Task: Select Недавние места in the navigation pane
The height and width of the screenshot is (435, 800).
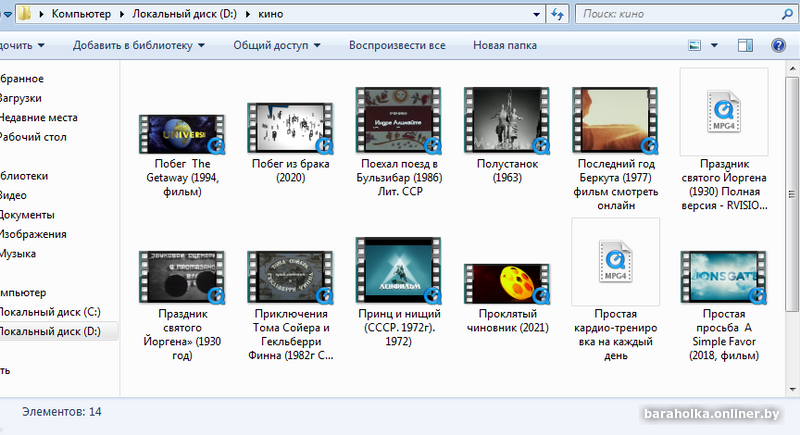Action: pos(39,117)
